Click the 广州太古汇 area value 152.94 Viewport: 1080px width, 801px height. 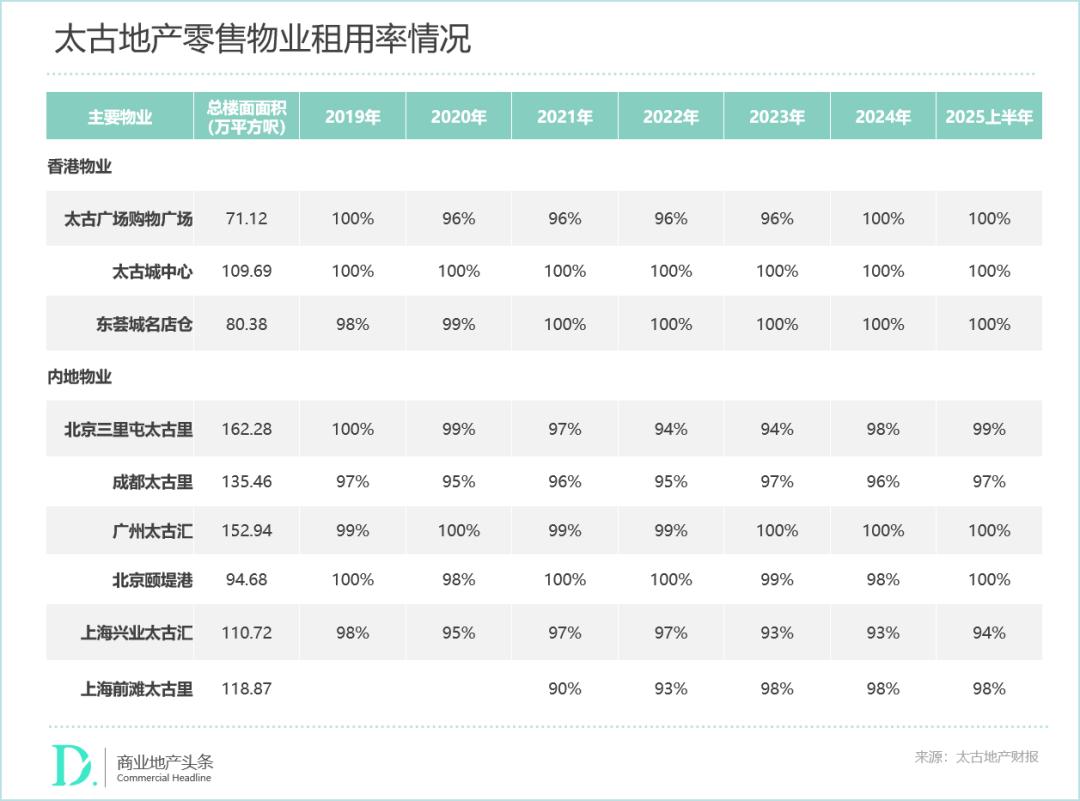(247, 530)
